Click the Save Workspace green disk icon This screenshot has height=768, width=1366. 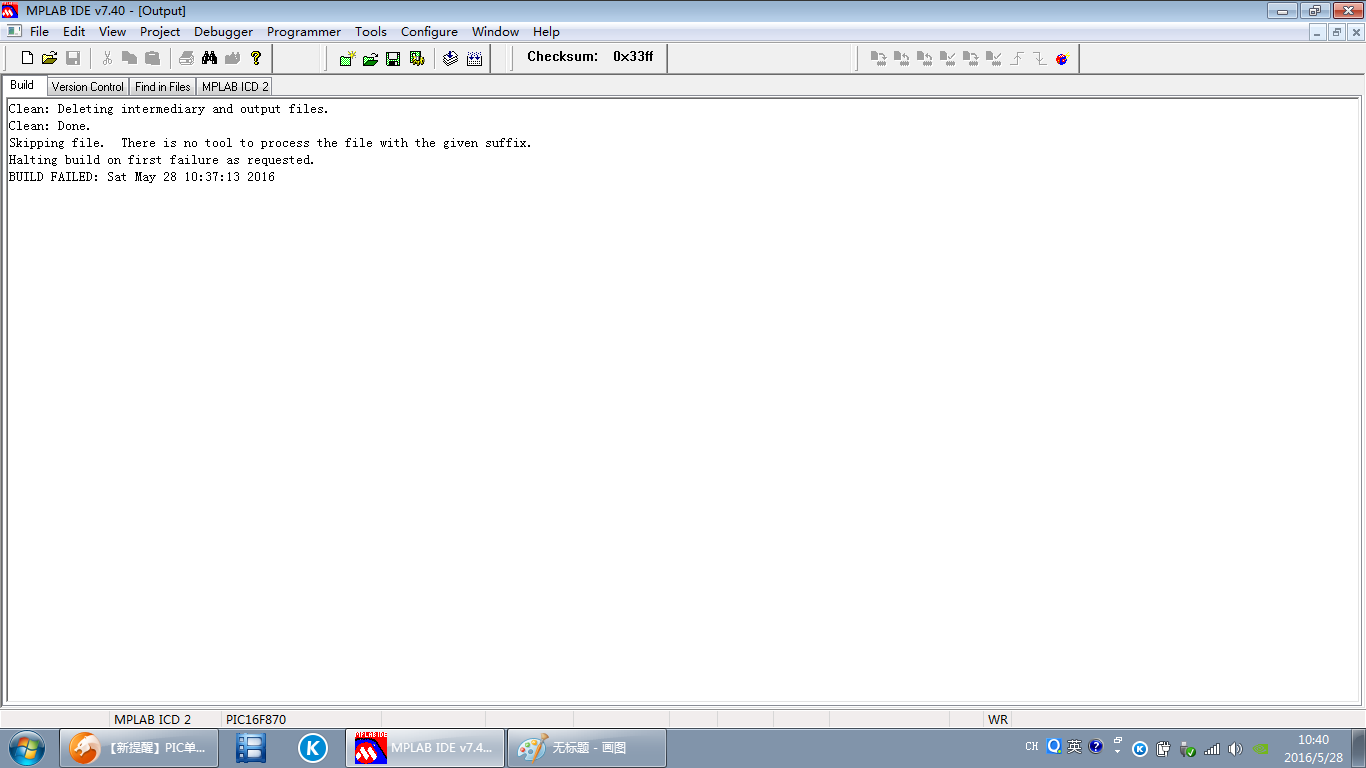pyautogui.click(x=393, y=58)
